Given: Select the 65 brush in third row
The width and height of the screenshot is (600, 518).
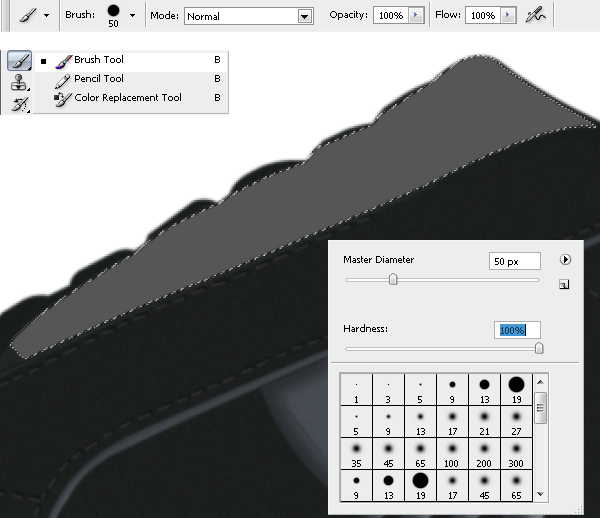Looking at the screenshot, I should coord(420,454).
